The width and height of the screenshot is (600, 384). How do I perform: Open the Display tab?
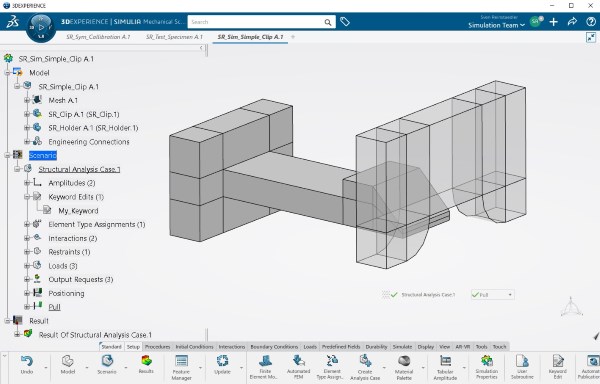coord(426,347)
